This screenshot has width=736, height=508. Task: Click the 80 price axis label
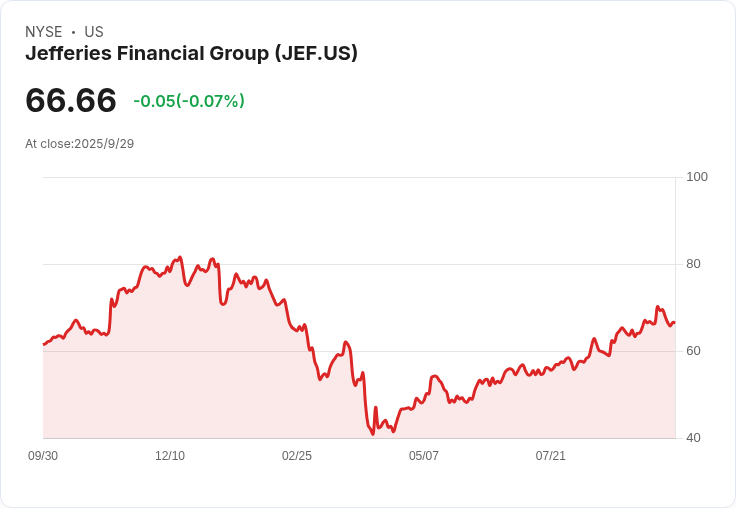pyautogui.click(x=693, y=264)
